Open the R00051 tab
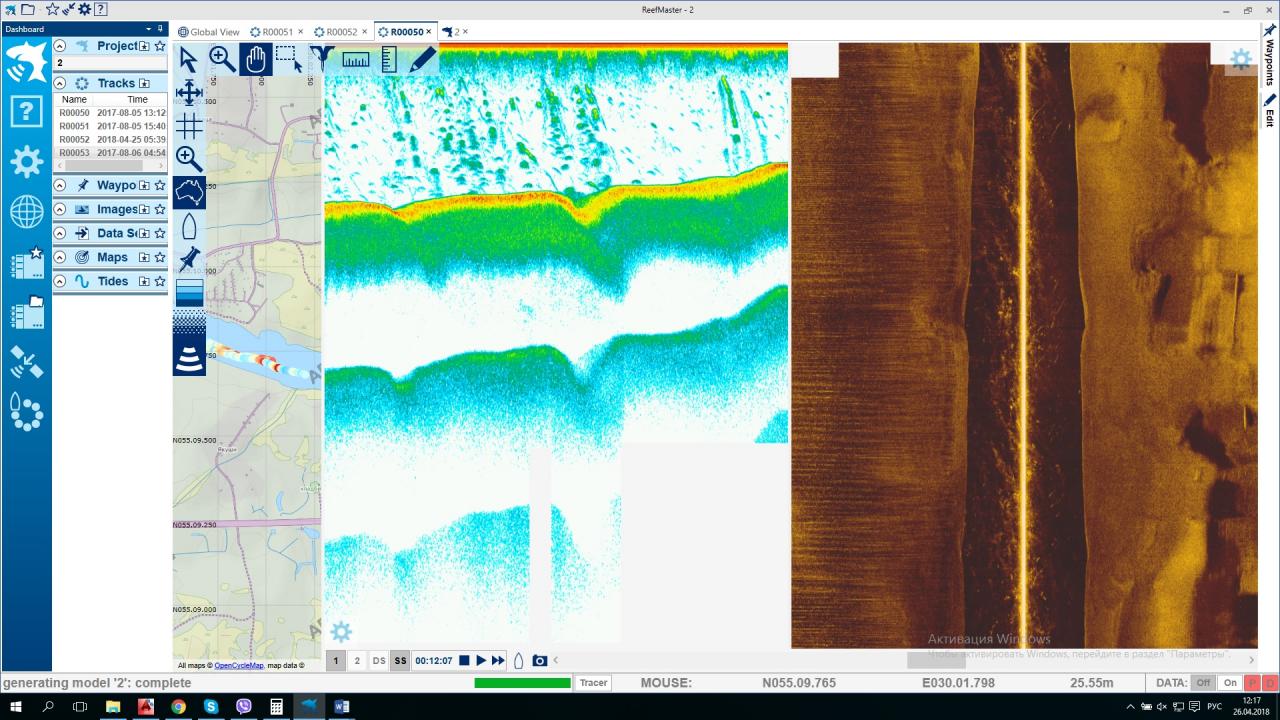The width and height of the screenshot is (1280, 720). (276, 32)
